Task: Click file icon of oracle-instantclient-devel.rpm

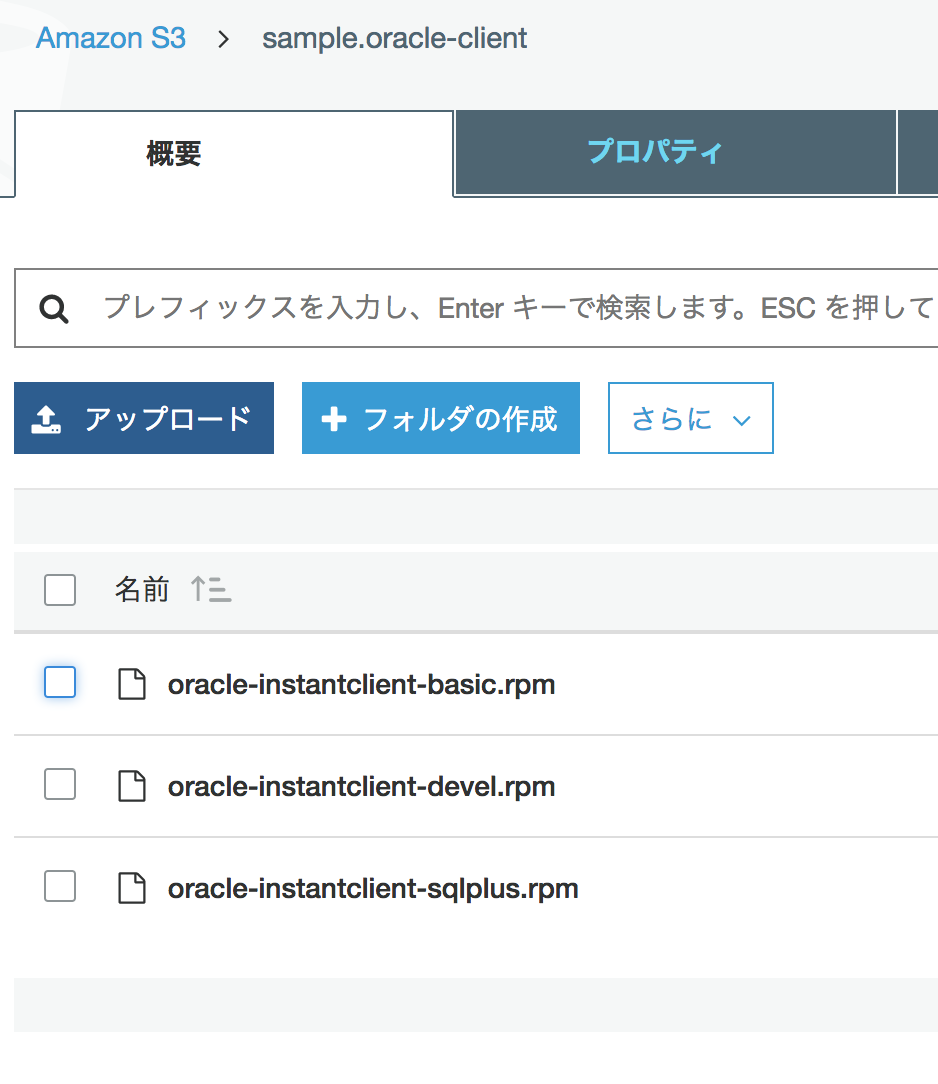Action: (x=132, y=786)
